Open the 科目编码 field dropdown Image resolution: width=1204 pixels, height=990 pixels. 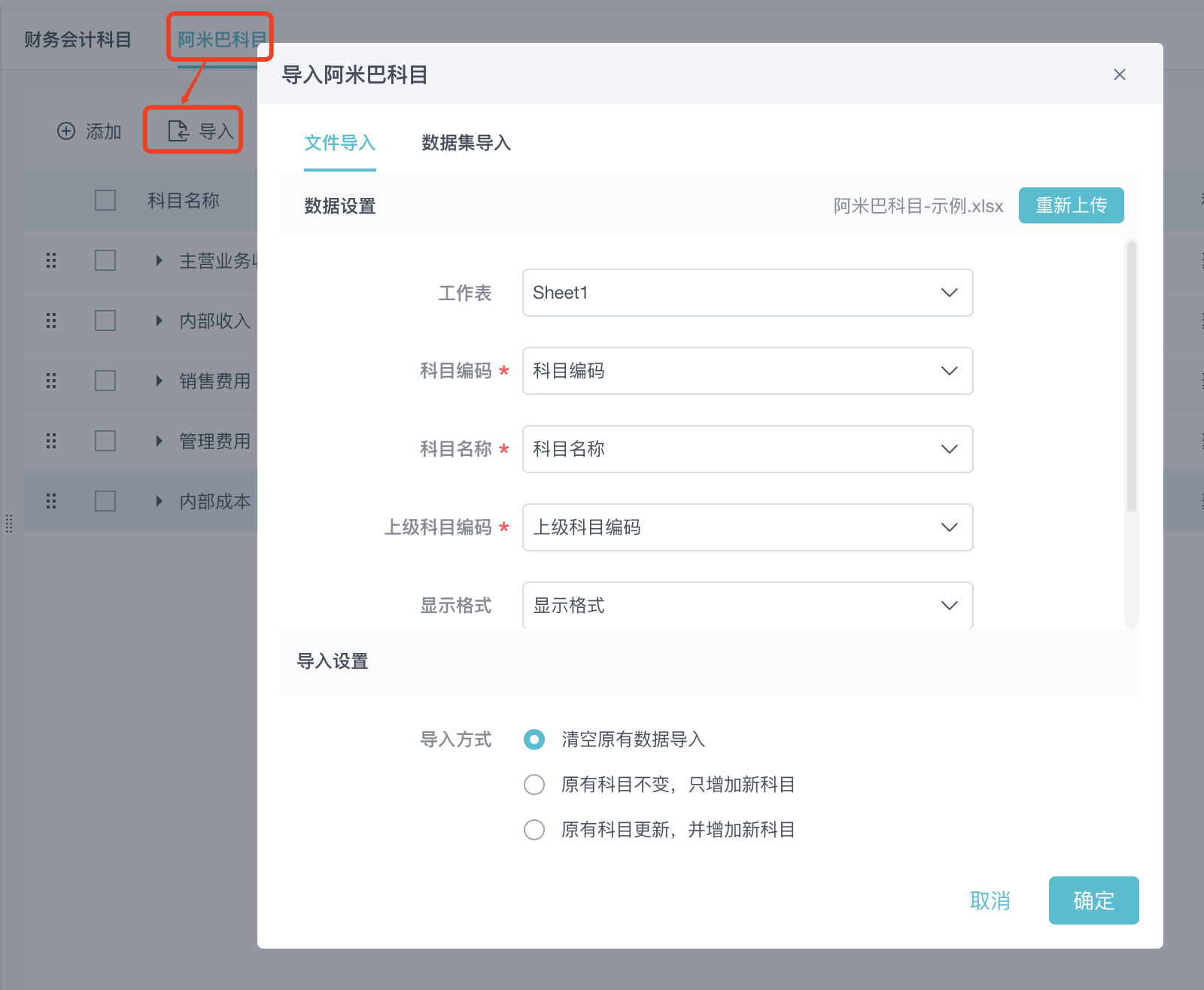747,371
